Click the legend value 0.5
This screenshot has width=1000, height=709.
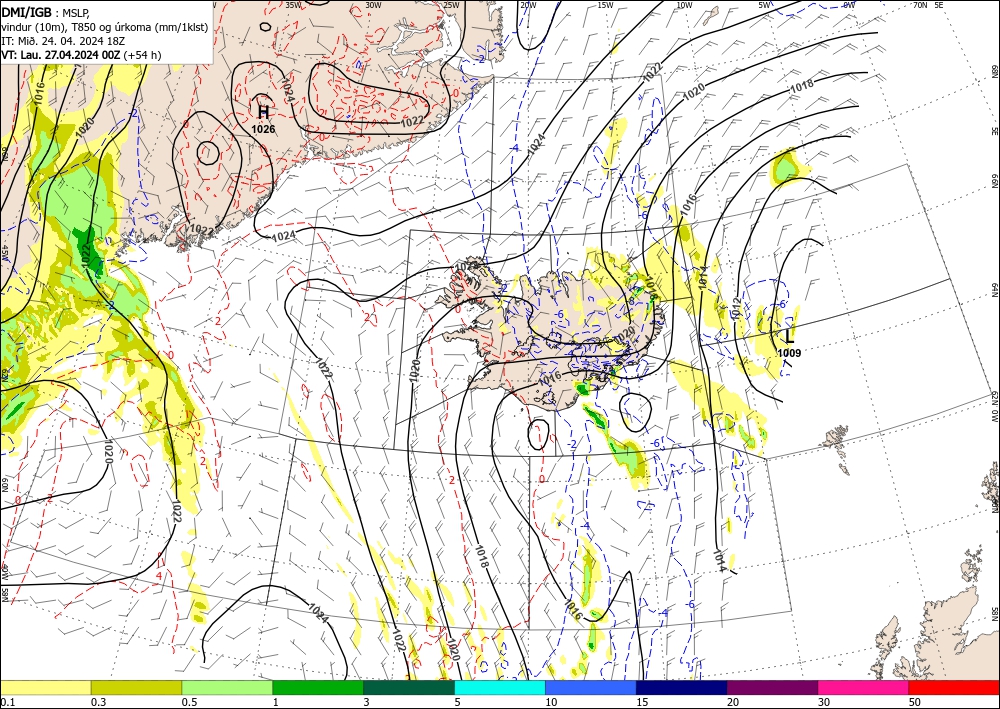point(188,702)
